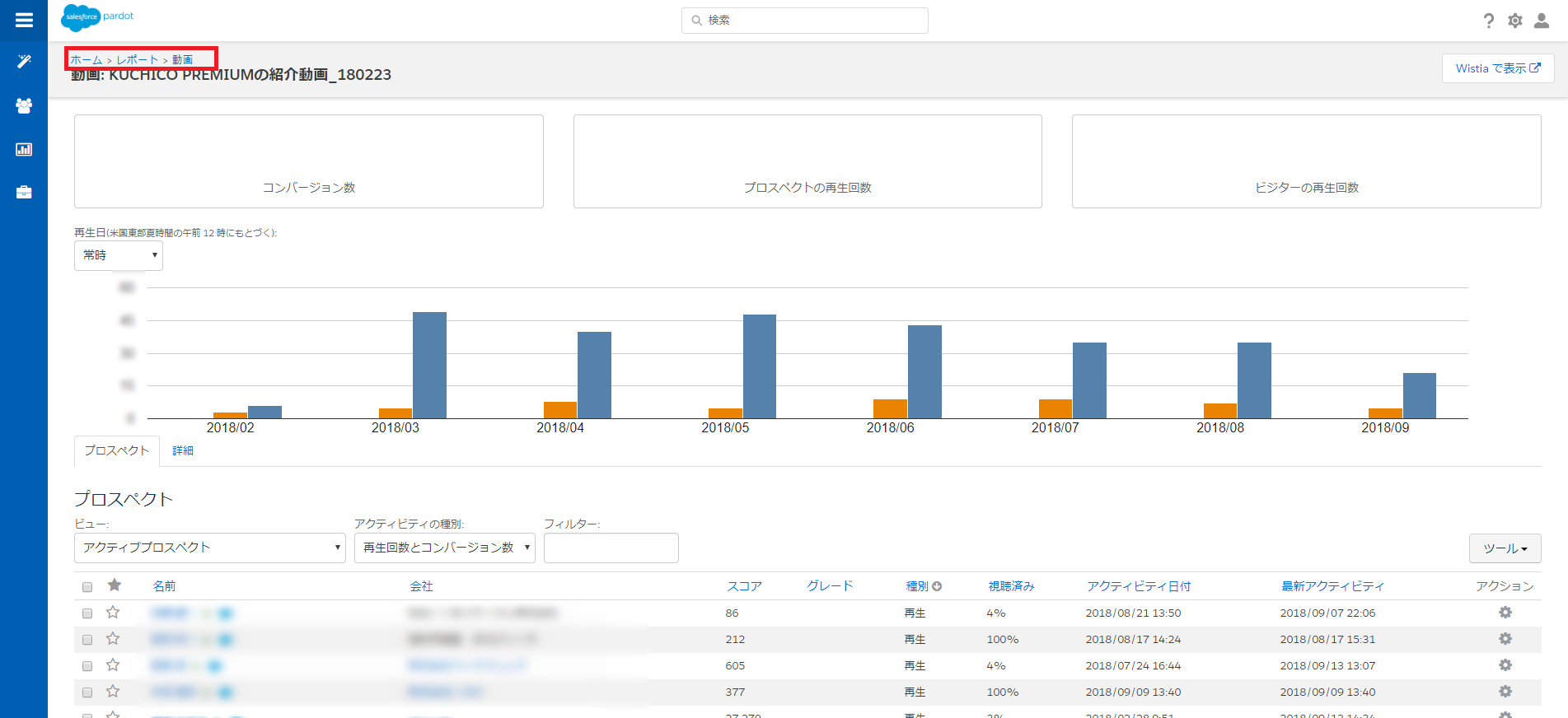Open the user account profile icon
This screenshot has height=718, width=1568.
tap(1541, 21)
